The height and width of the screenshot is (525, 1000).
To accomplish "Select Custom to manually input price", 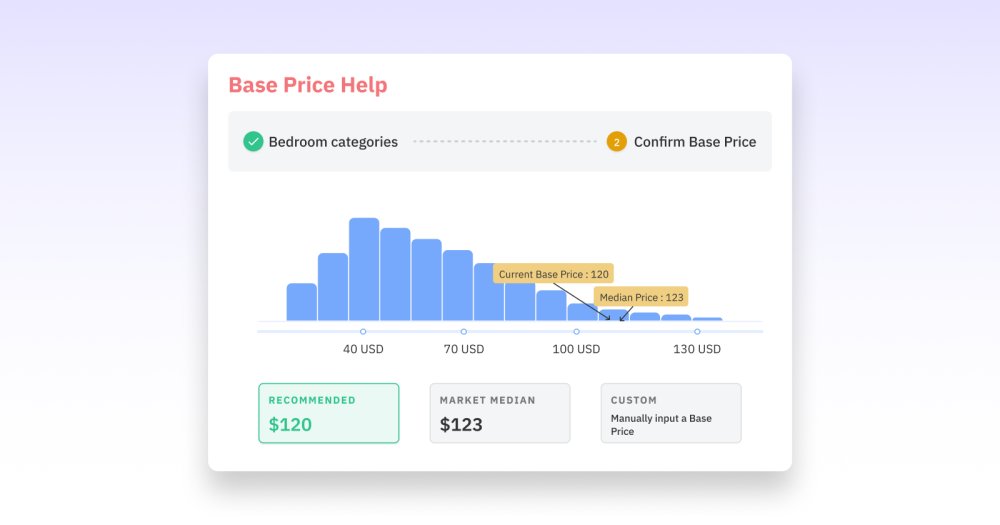I will coord(670,413).
